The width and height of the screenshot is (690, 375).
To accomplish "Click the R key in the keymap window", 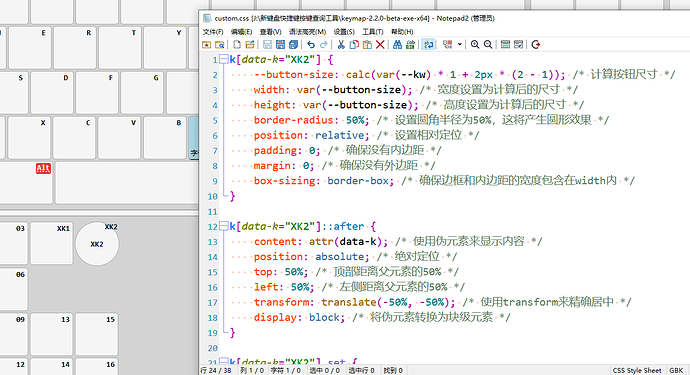I will [x=75, y=48].
